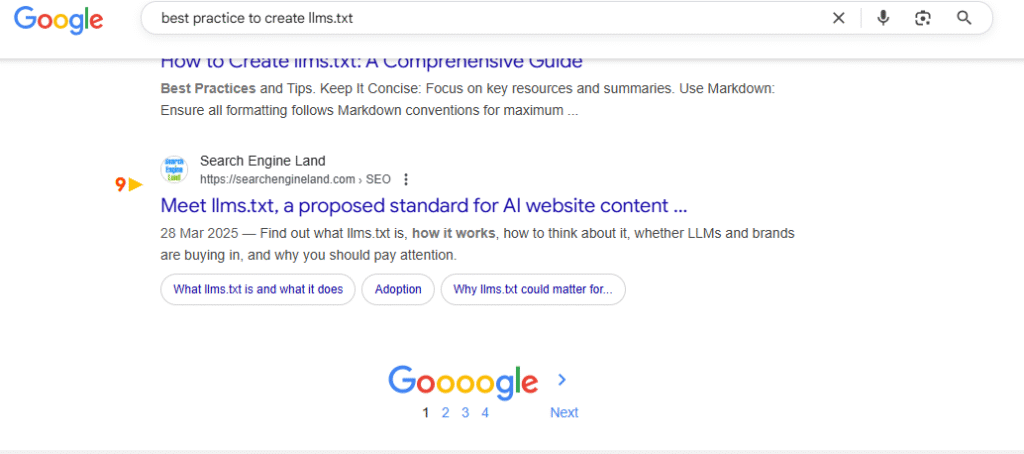This screenshot has height=454, width=1024.
Task: Click the Google logo in header
Action: coord(59,19)
